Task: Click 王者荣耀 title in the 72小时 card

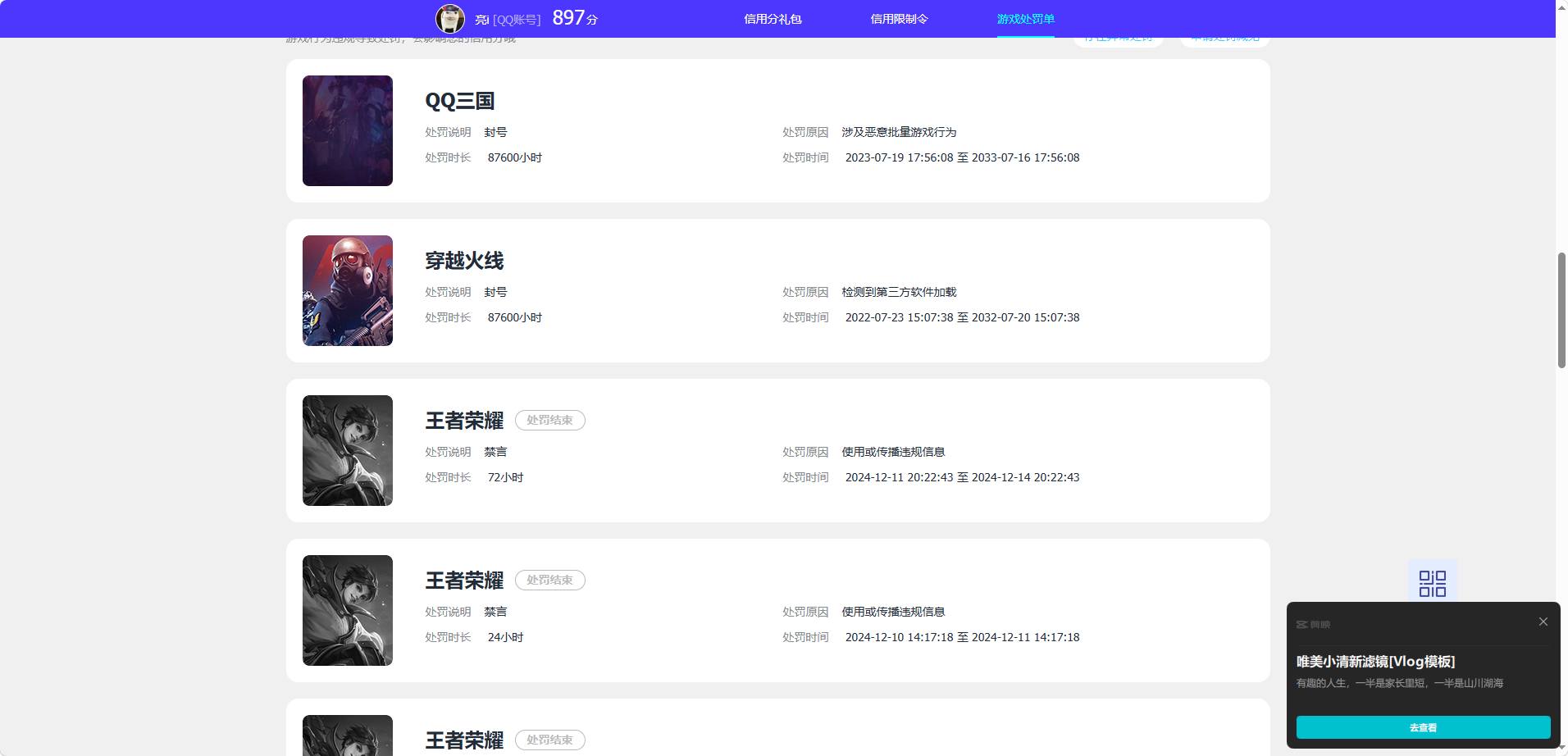Action: click(464, 421)
